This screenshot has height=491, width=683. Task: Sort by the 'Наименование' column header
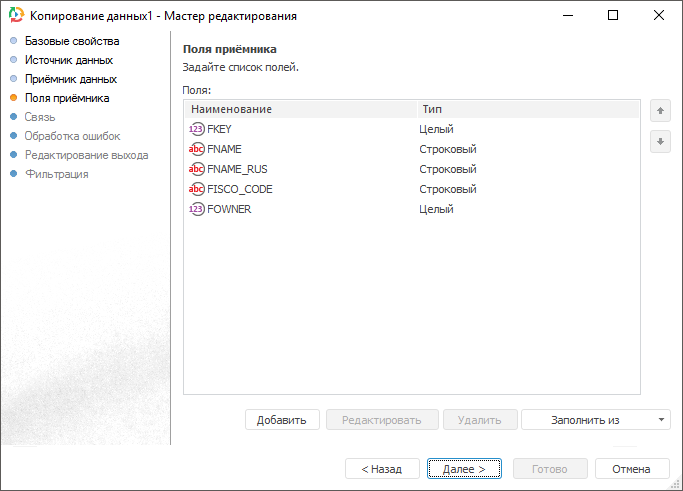click(300, 108)
